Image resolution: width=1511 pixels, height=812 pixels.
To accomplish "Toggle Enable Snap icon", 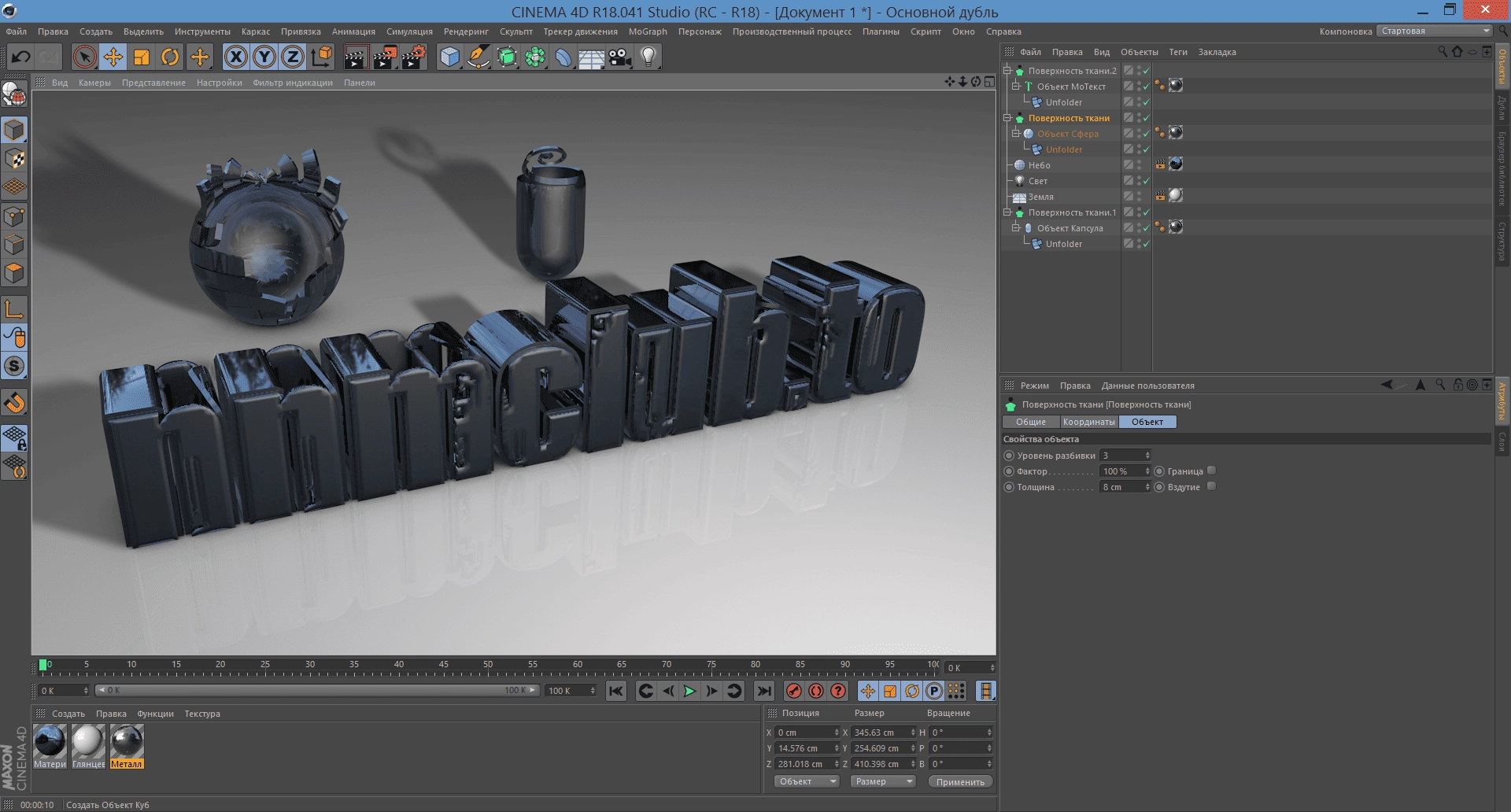I will point(14,403).
